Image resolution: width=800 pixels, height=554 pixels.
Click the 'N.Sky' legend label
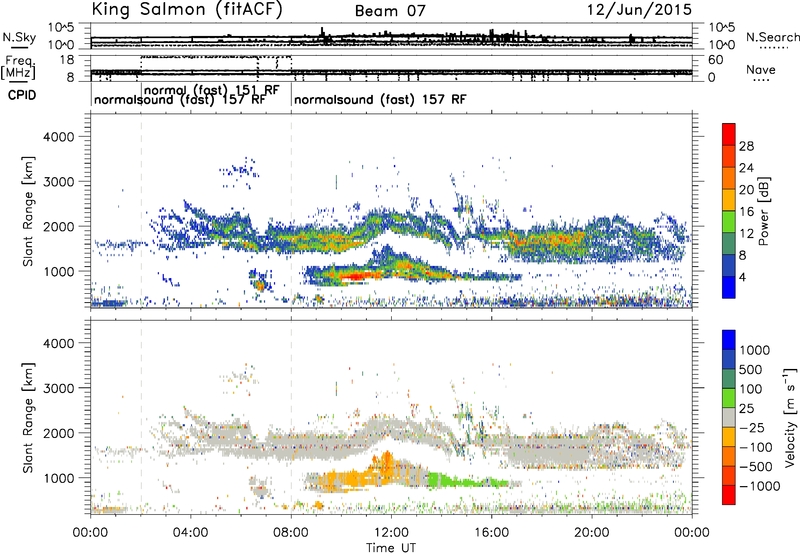(19, 37)
